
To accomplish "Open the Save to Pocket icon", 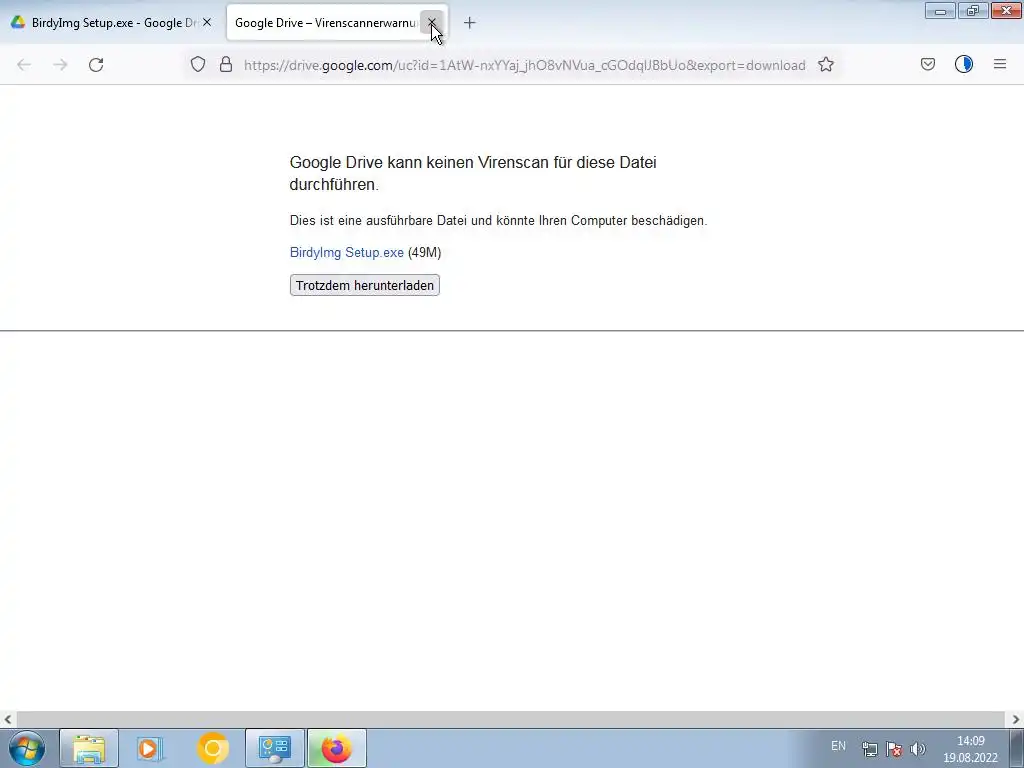I will tap(928, 64).
